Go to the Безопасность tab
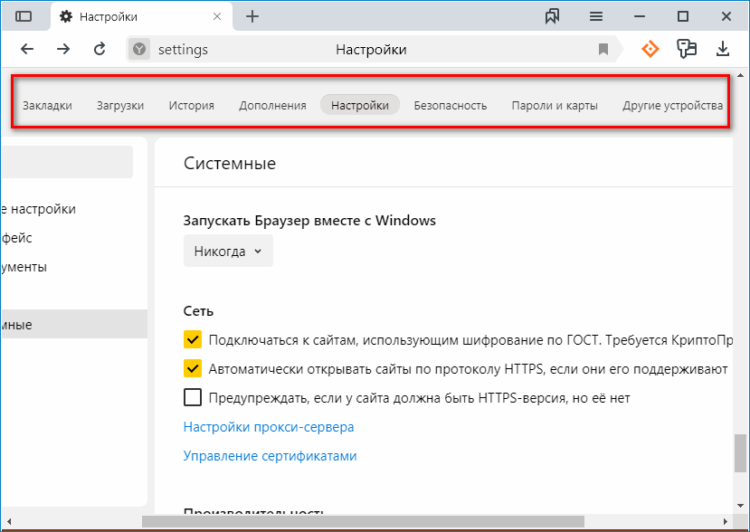Screen dimensions: 750x532 click(450, 105)
